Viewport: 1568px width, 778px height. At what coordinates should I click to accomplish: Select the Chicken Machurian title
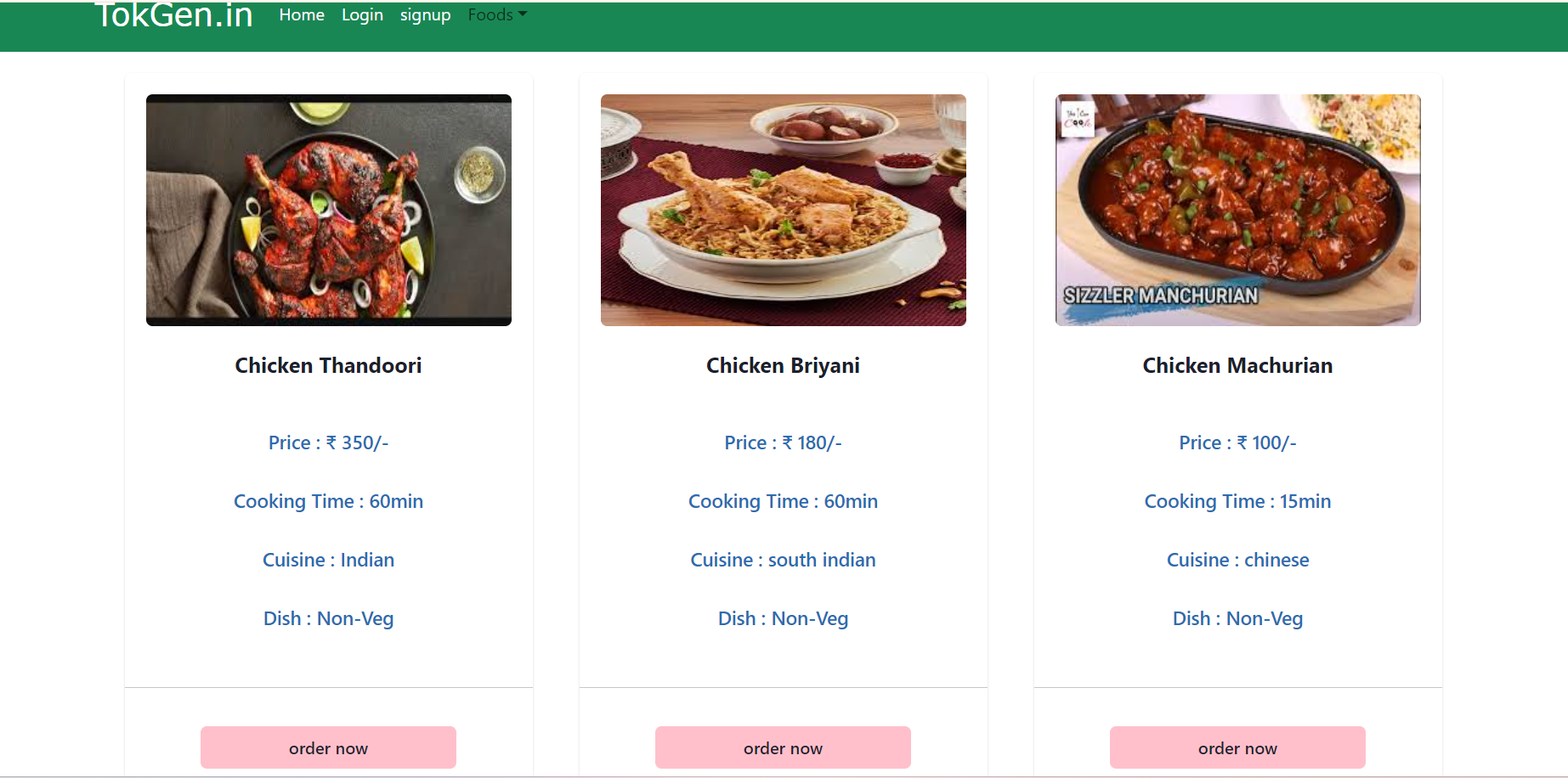click(x=1237, y=365)
